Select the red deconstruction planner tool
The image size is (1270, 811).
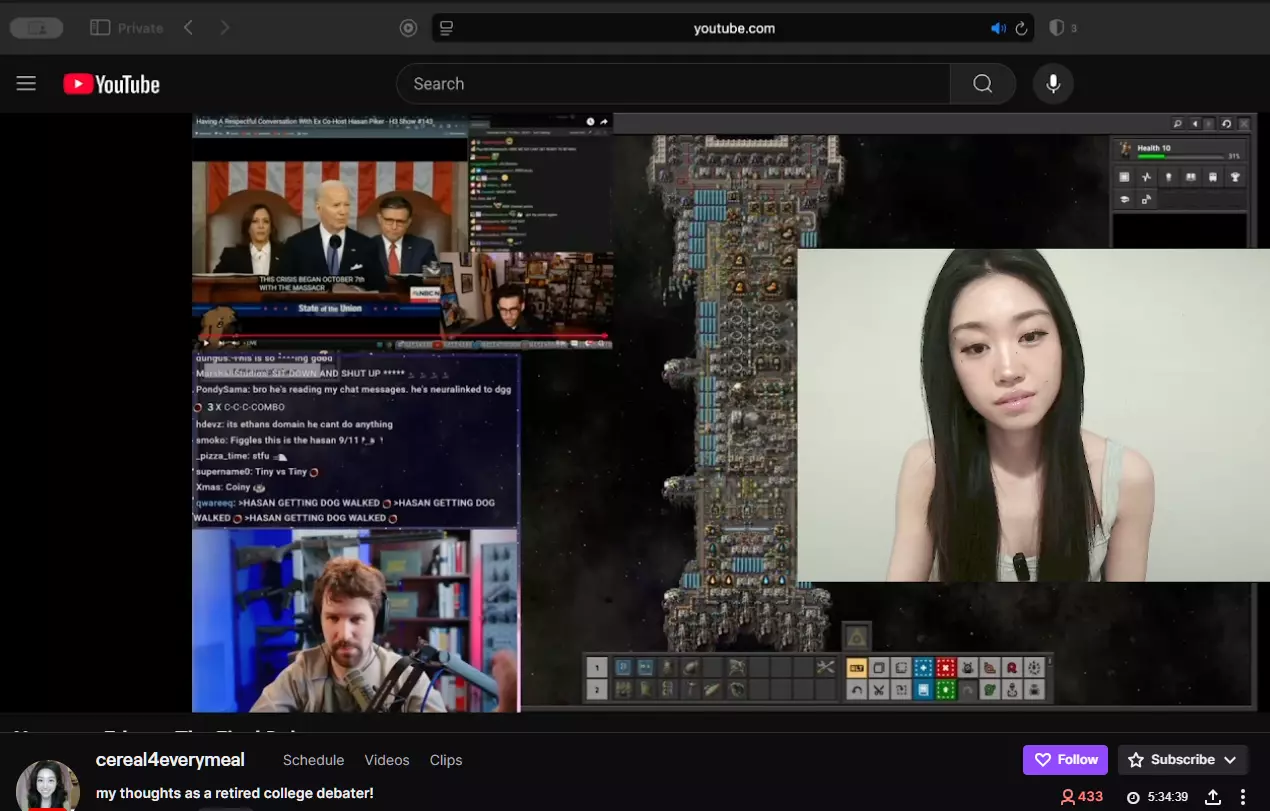(945, 668)
